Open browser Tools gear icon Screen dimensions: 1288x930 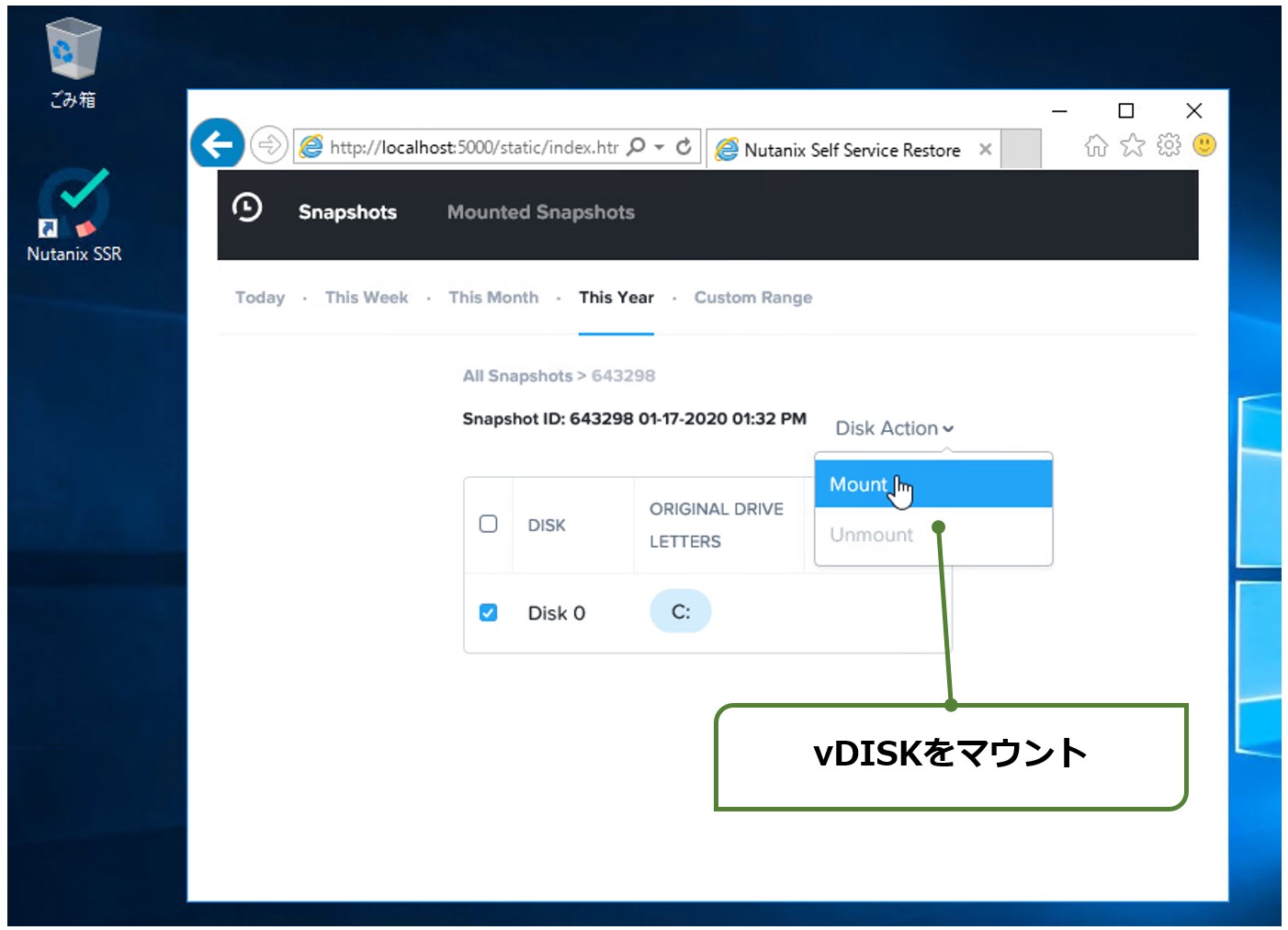[1169, 144]
